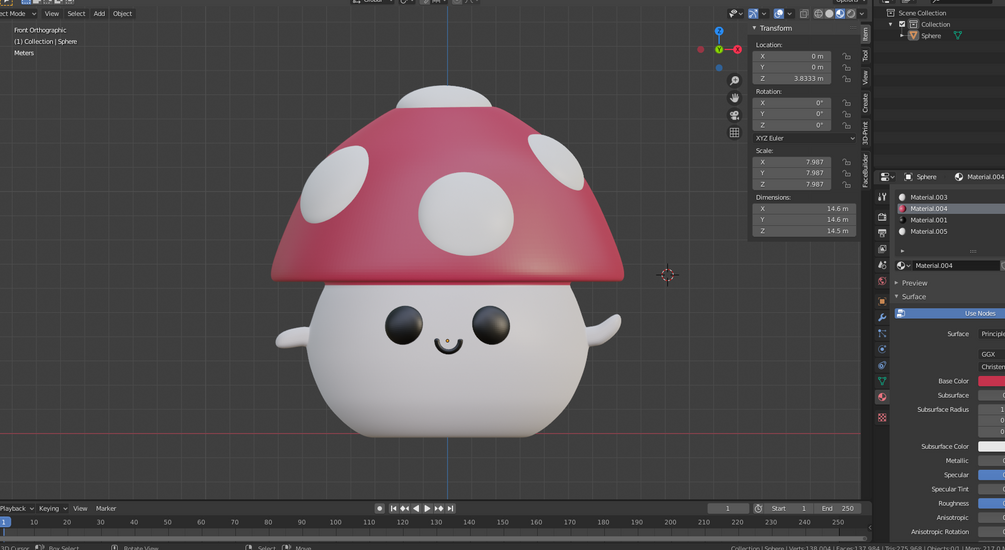Open the XYZ Euler rotation mode dropdown
This screenshot has height=550, width=1005.
(804, 138)
